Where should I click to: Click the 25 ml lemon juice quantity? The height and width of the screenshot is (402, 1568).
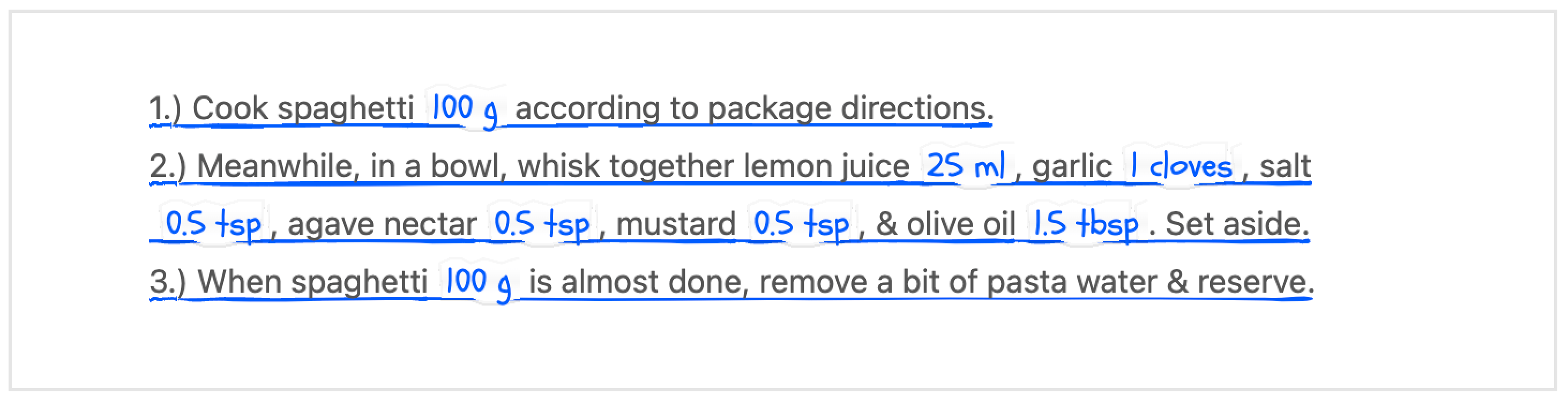point(965,166)
